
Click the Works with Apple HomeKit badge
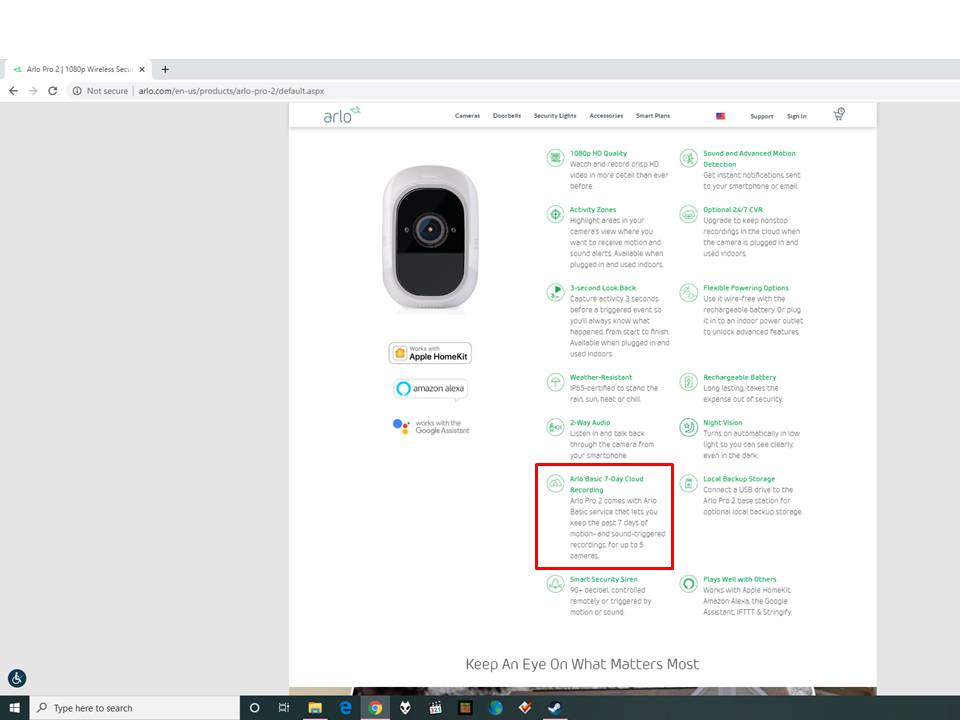430,353
